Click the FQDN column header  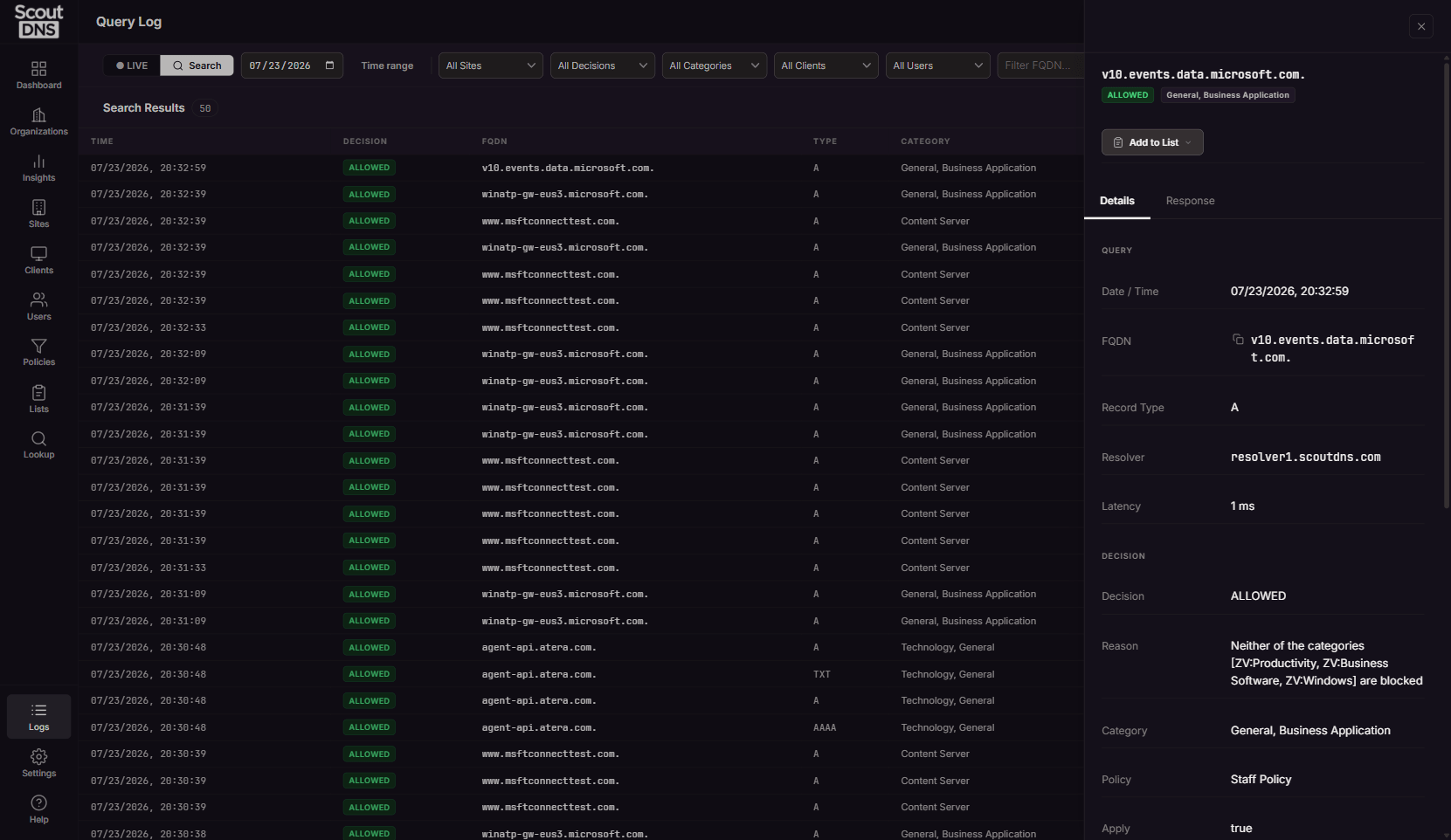[494, 141]
